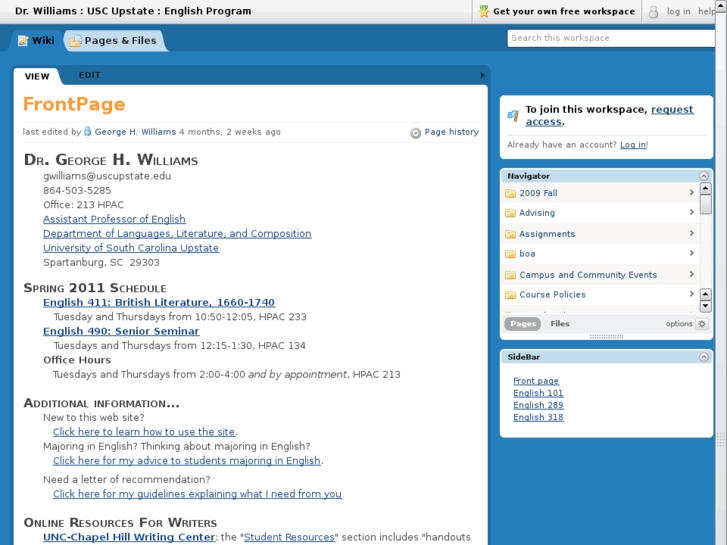Viewport: 727px width, 545px height.
Task: Expand the Assignments folder arrow
Action: pos(691,233)
